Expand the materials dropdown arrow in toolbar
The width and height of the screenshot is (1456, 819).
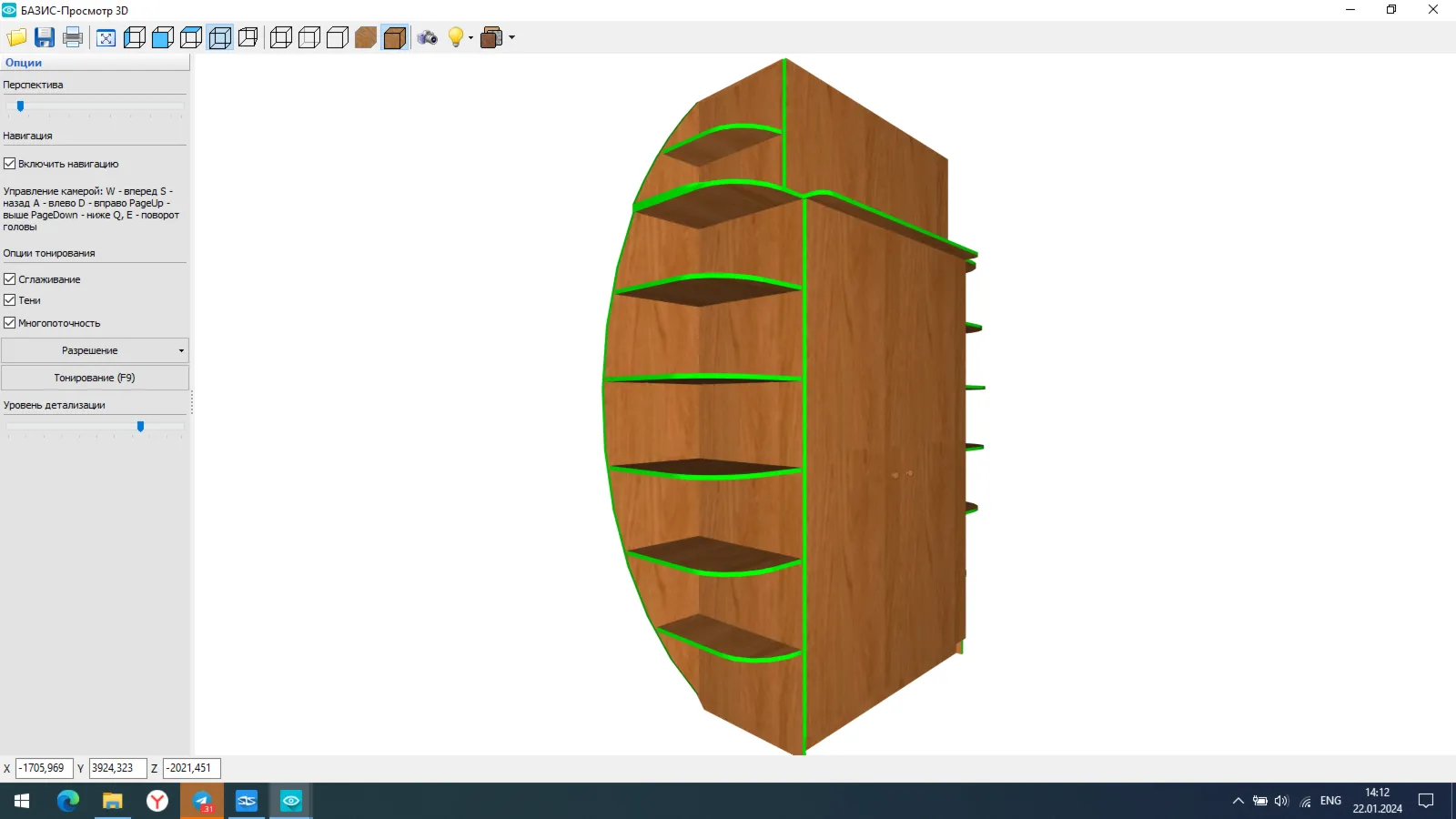coord(511,37)
